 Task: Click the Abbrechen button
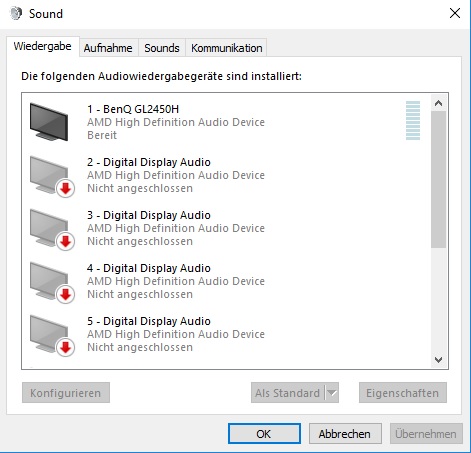pos(345,434)
